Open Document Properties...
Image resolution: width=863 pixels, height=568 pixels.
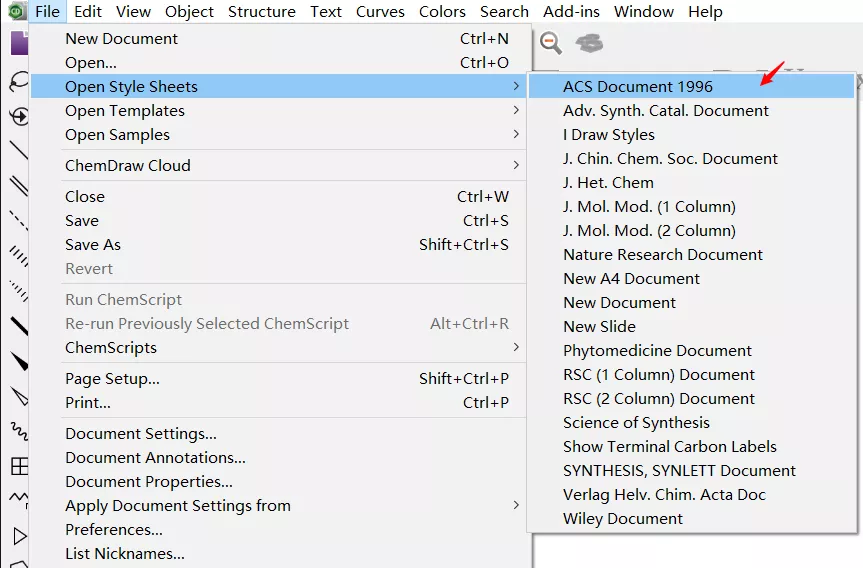[279, 482]
